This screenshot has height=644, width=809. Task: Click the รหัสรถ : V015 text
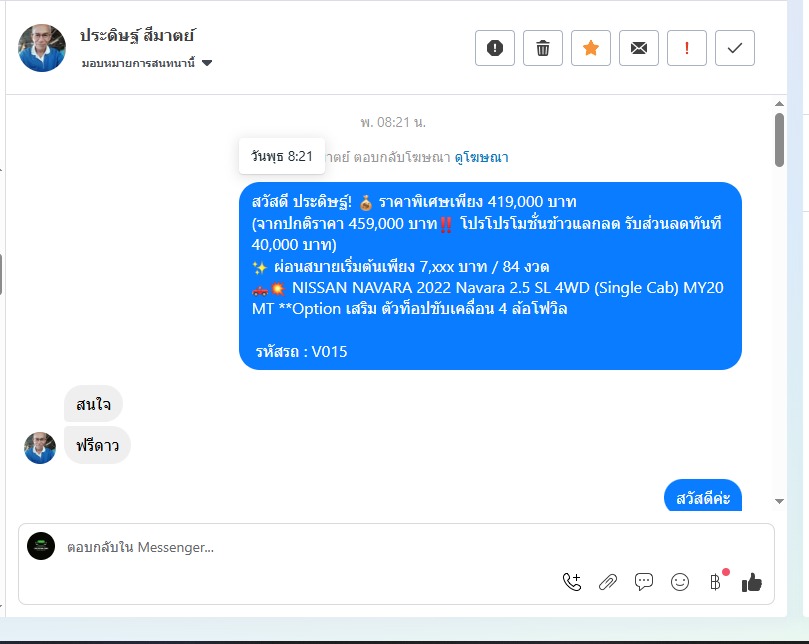coord(301,352)
